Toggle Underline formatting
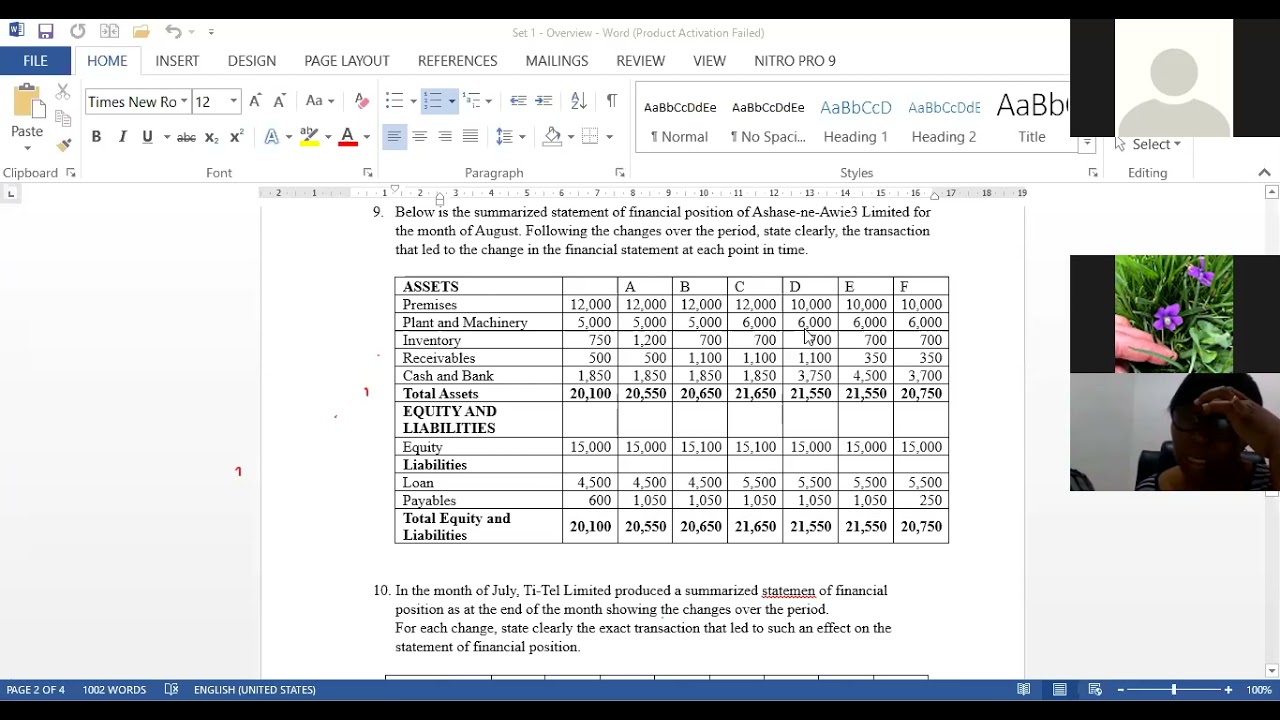This screenshot has width=1280, height=720. pos(147,137)
